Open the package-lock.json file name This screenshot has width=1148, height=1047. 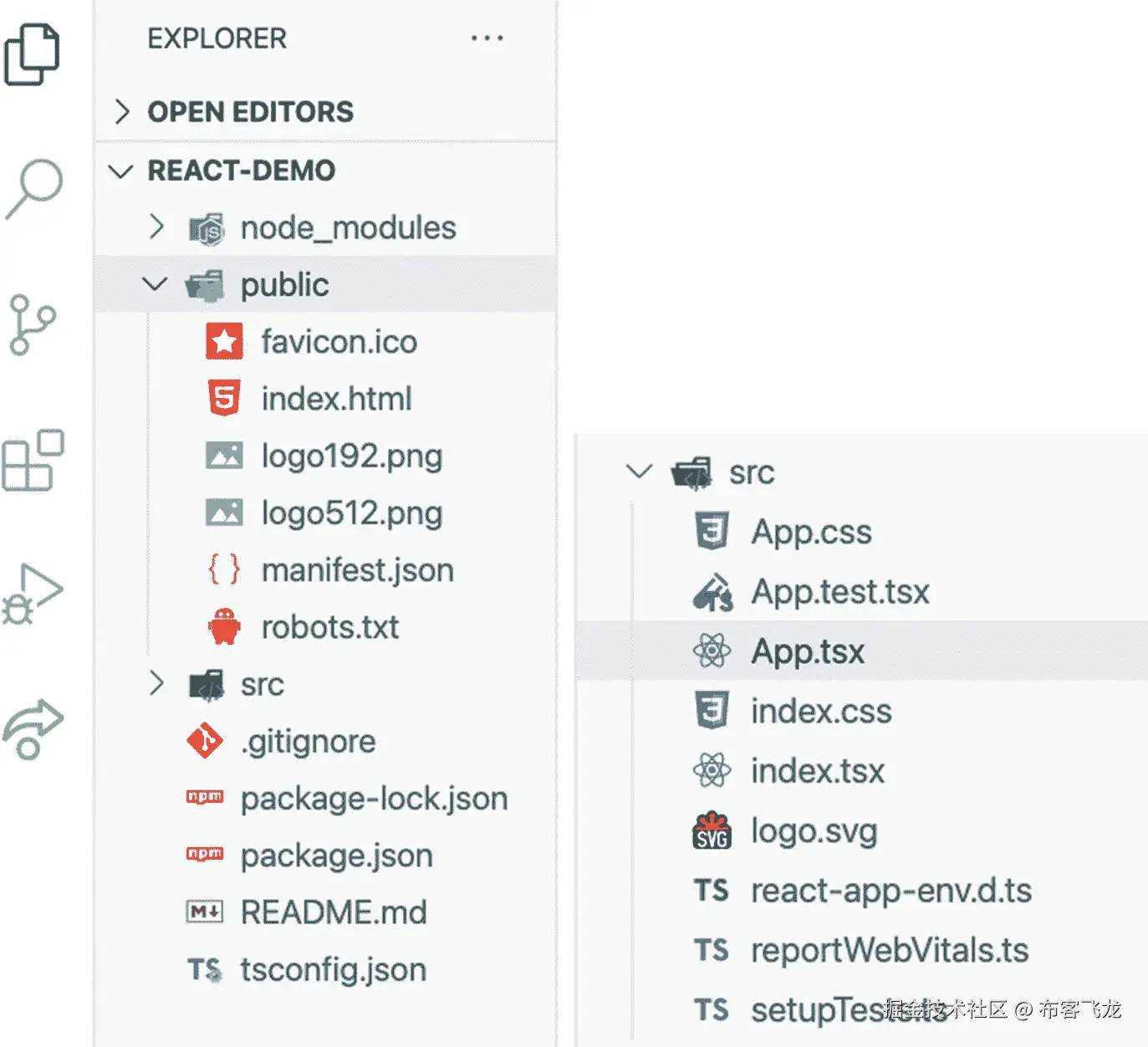click(x=374, y=799)
